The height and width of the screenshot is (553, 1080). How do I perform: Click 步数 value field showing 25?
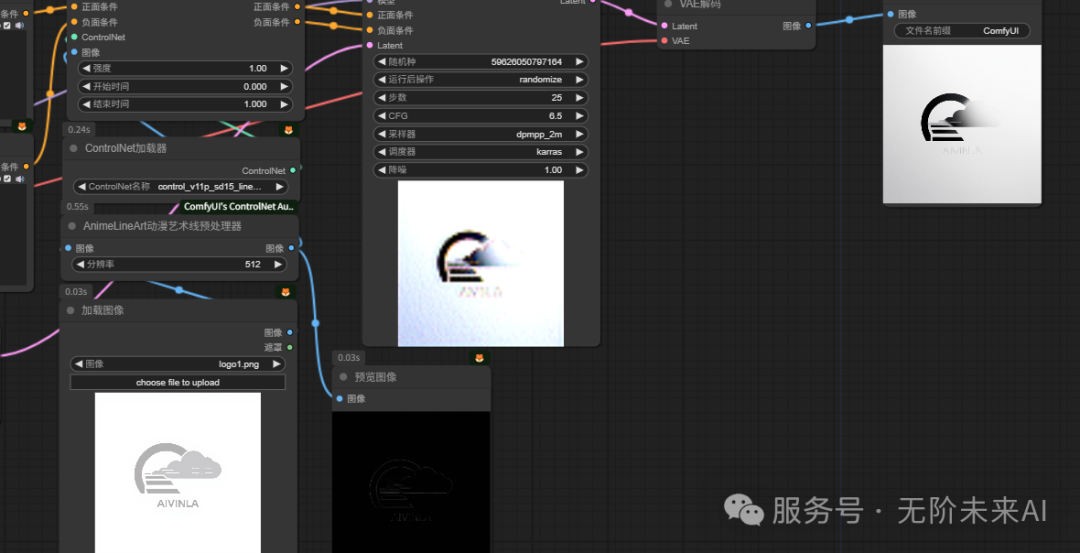point(481,98)
